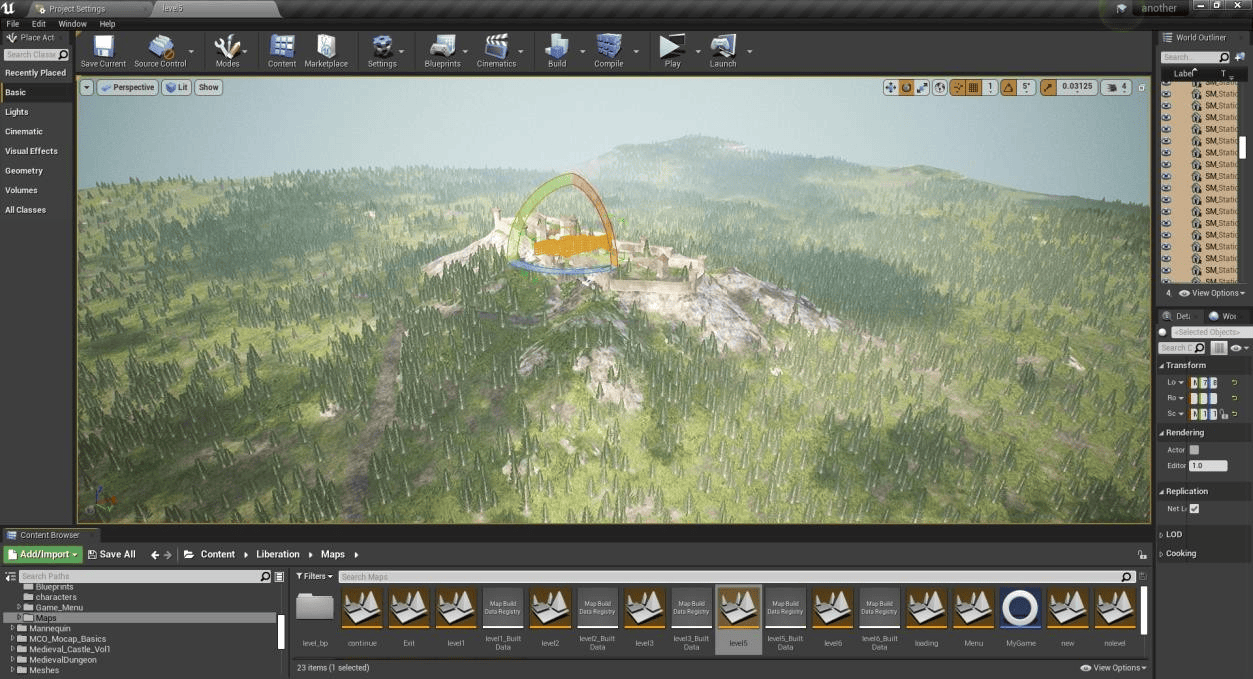Image resolution: width=1253 pixels, height=679 pixels.
Task: Select the MyGame asset thumbnail
Action: click(1020, 618)
